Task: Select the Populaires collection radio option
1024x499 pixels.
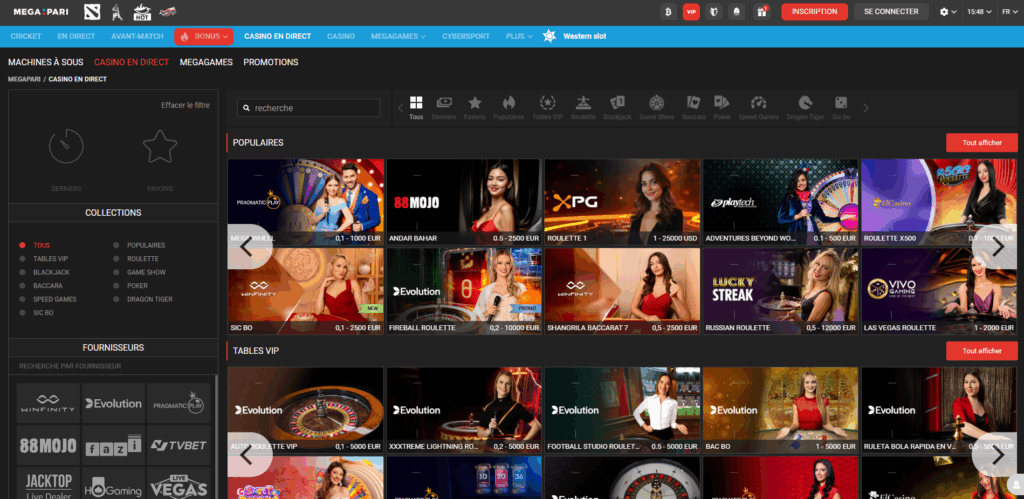Action: point(116,246)
